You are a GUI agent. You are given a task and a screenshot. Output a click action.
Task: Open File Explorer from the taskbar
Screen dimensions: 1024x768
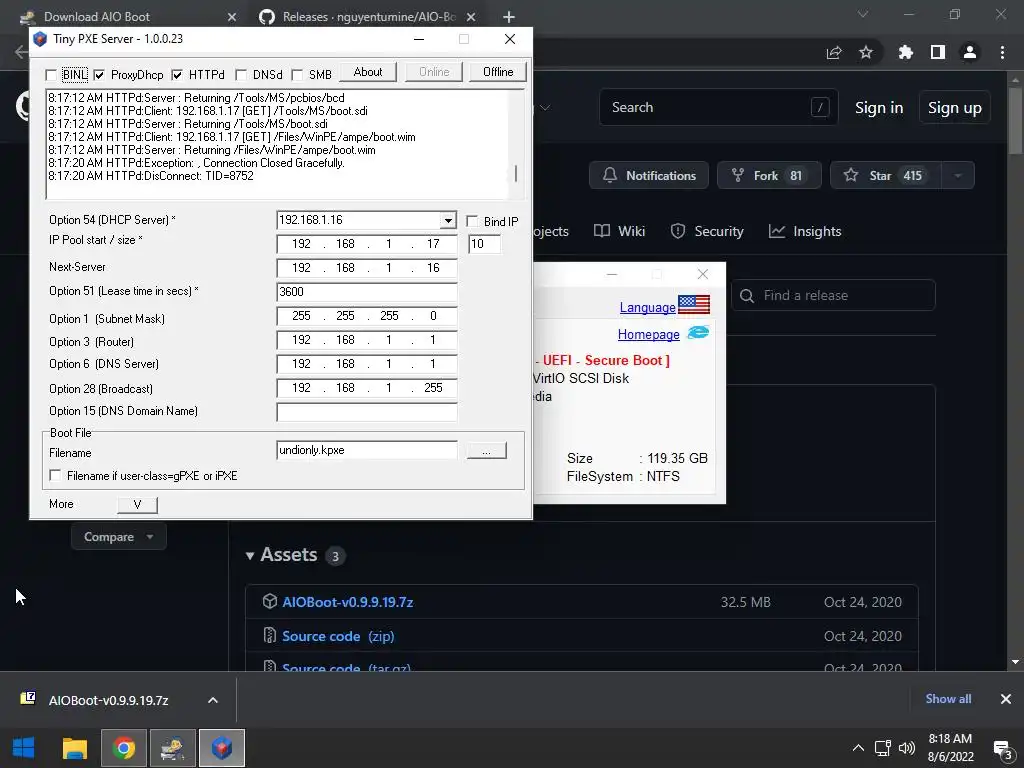74,748
